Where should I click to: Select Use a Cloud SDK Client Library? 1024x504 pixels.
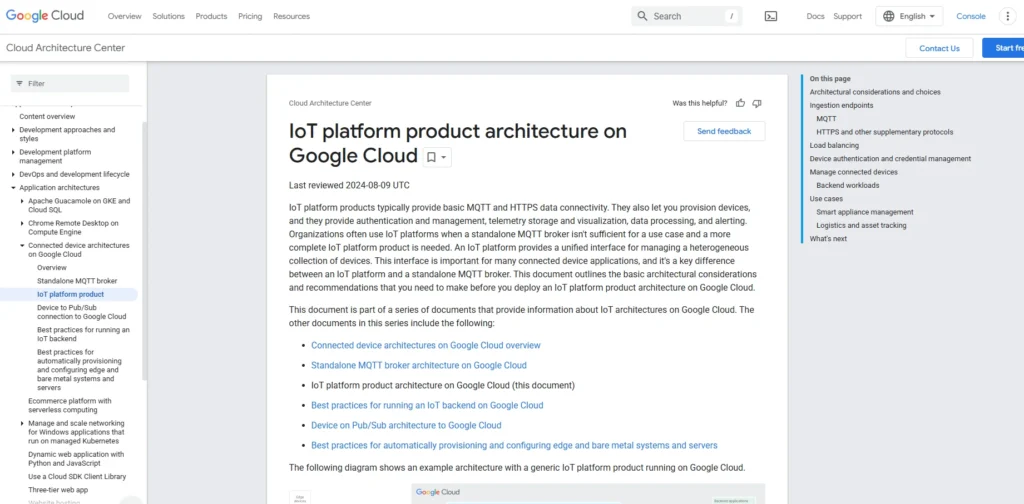77,477
